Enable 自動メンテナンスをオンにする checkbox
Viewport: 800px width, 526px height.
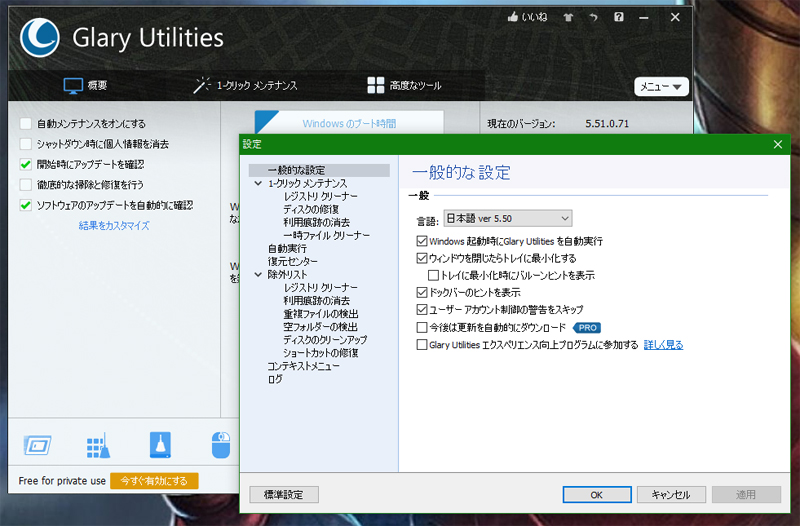pos(26,123)
